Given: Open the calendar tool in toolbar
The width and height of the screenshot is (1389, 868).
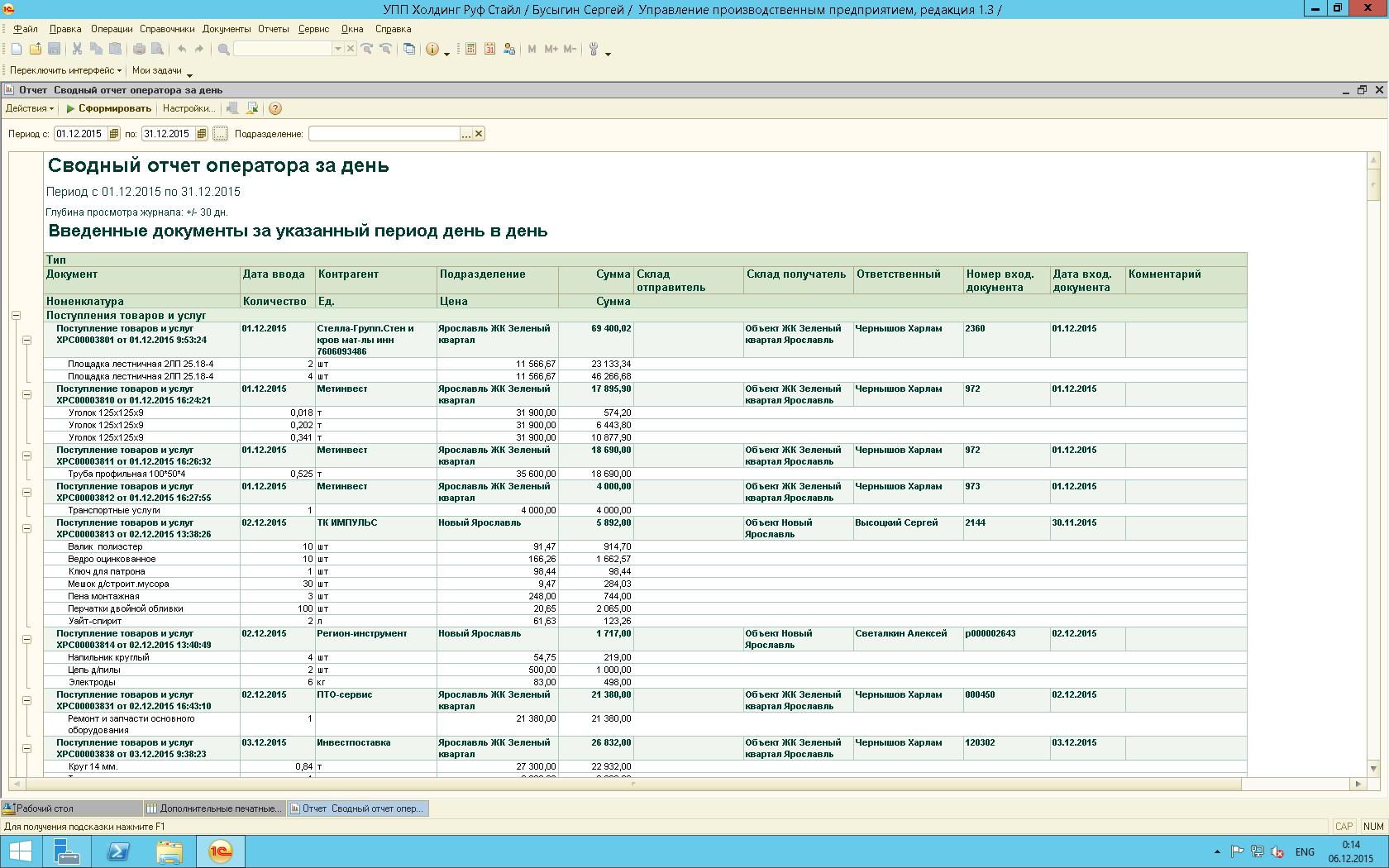Looking at the screenshot, I should click(x=489, y=50).
